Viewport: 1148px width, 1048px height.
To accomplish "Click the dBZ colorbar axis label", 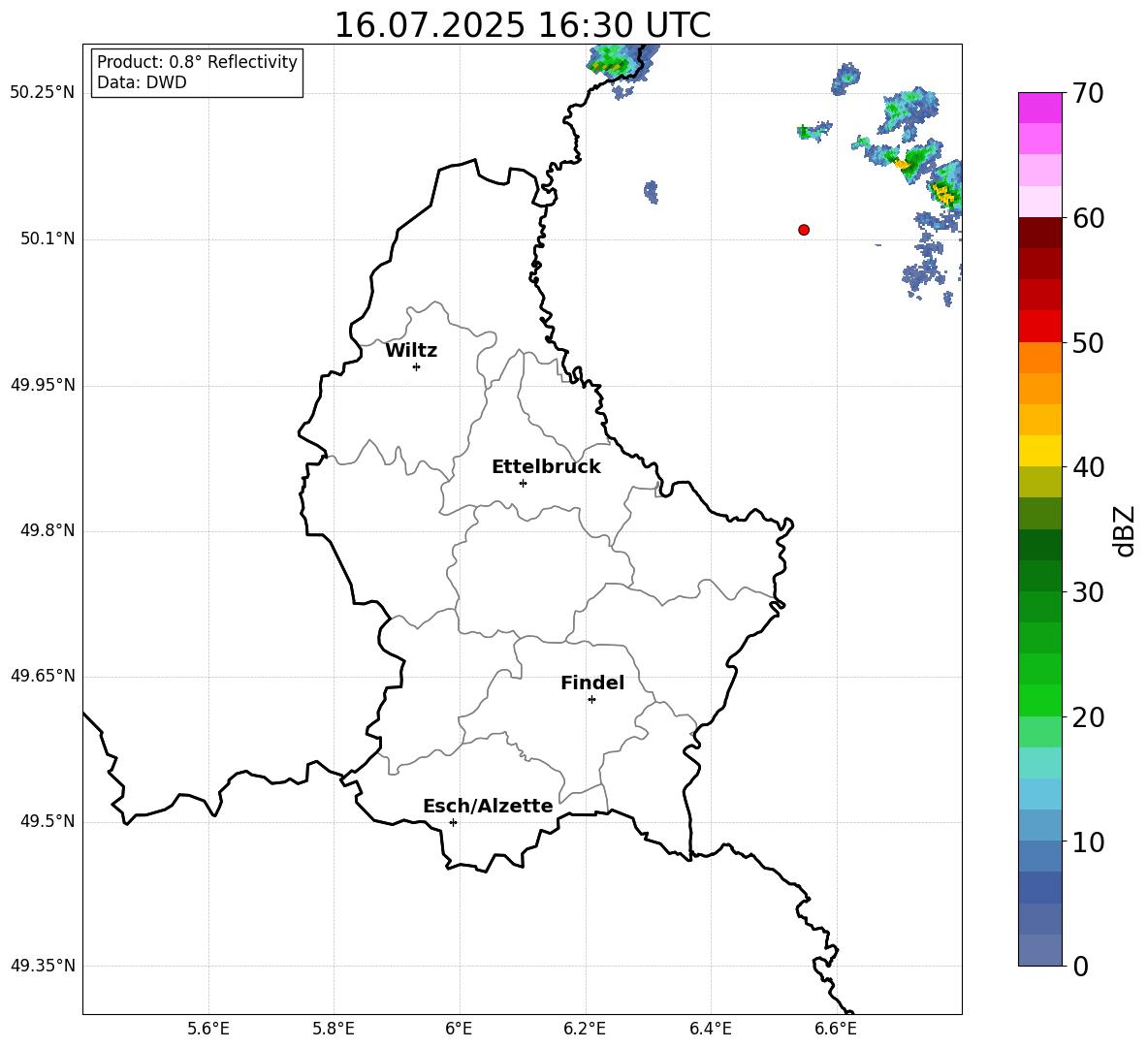I will click(1125, 530).
